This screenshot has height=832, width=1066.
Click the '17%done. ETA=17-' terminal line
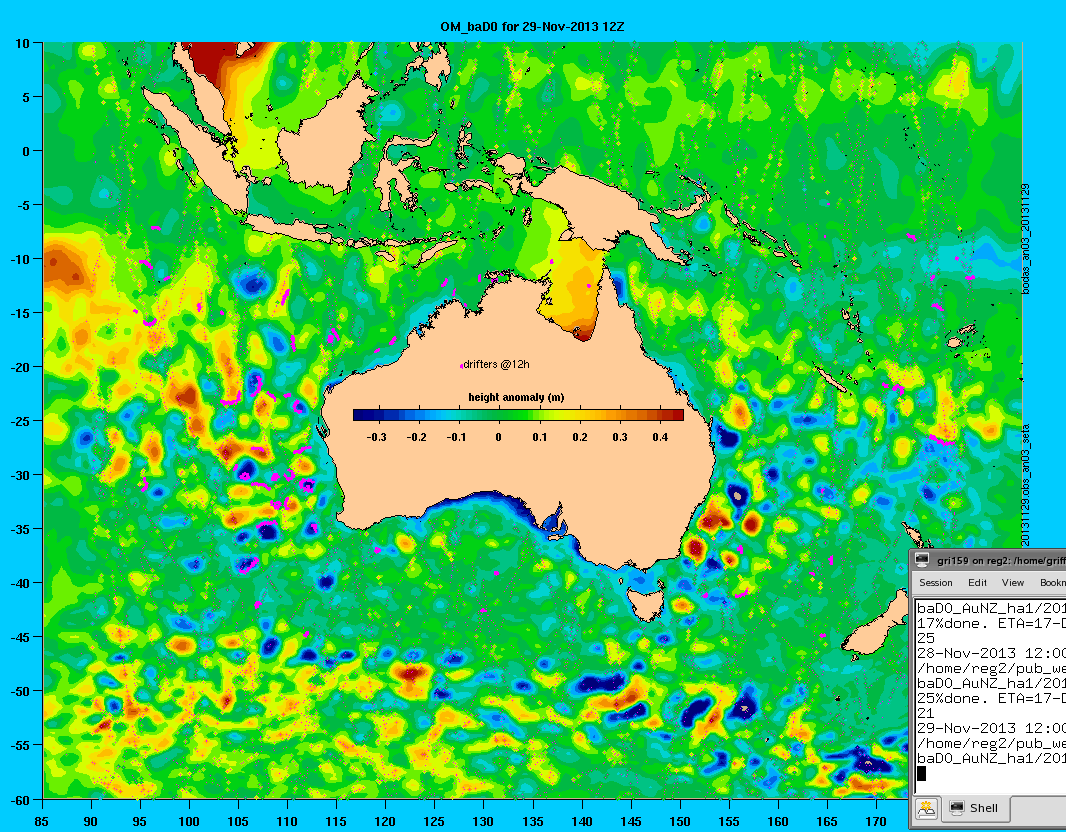click(x=991, y=623)
